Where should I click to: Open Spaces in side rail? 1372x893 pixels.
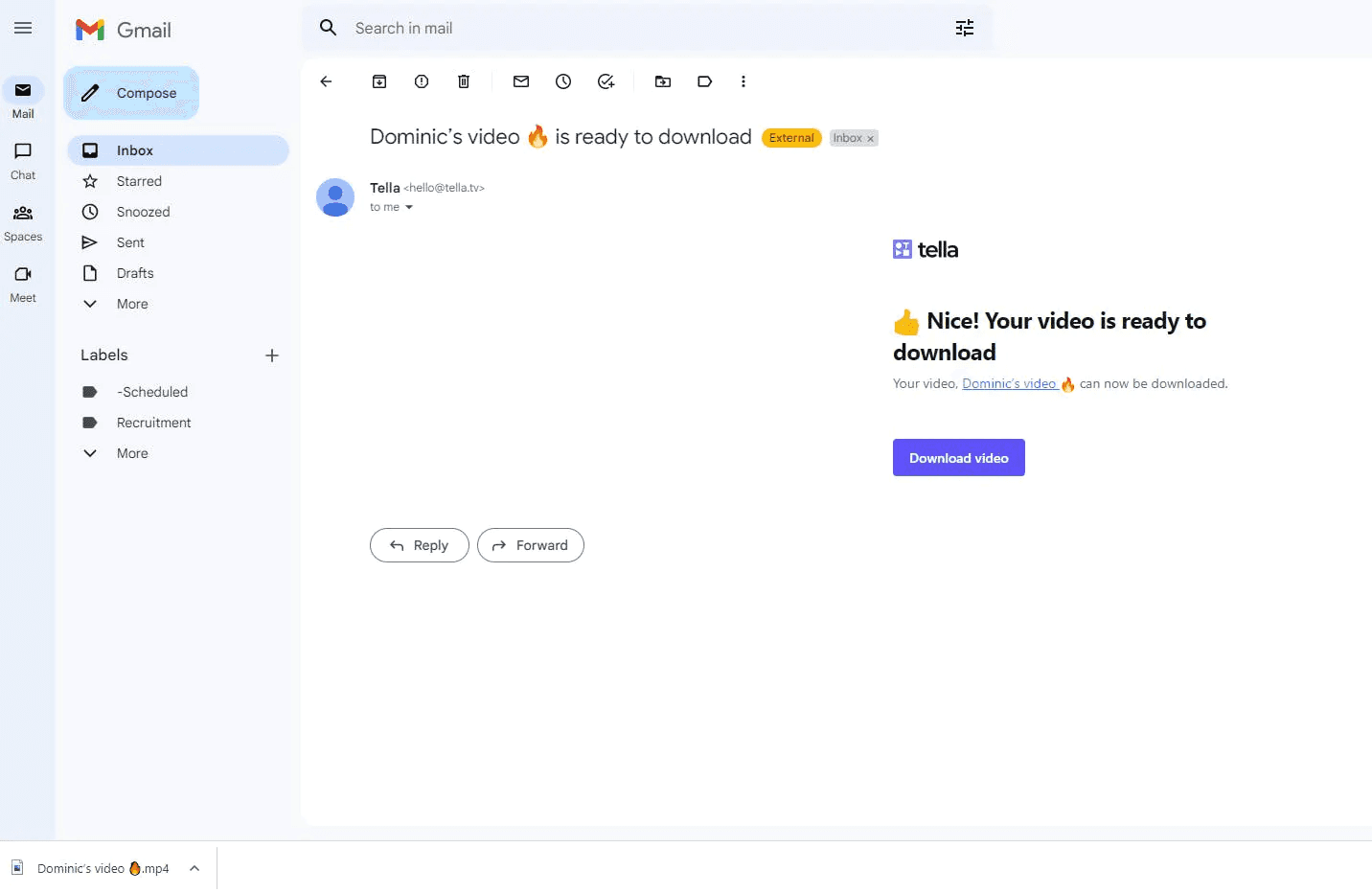pyautogui.click(x=23, y=221)
